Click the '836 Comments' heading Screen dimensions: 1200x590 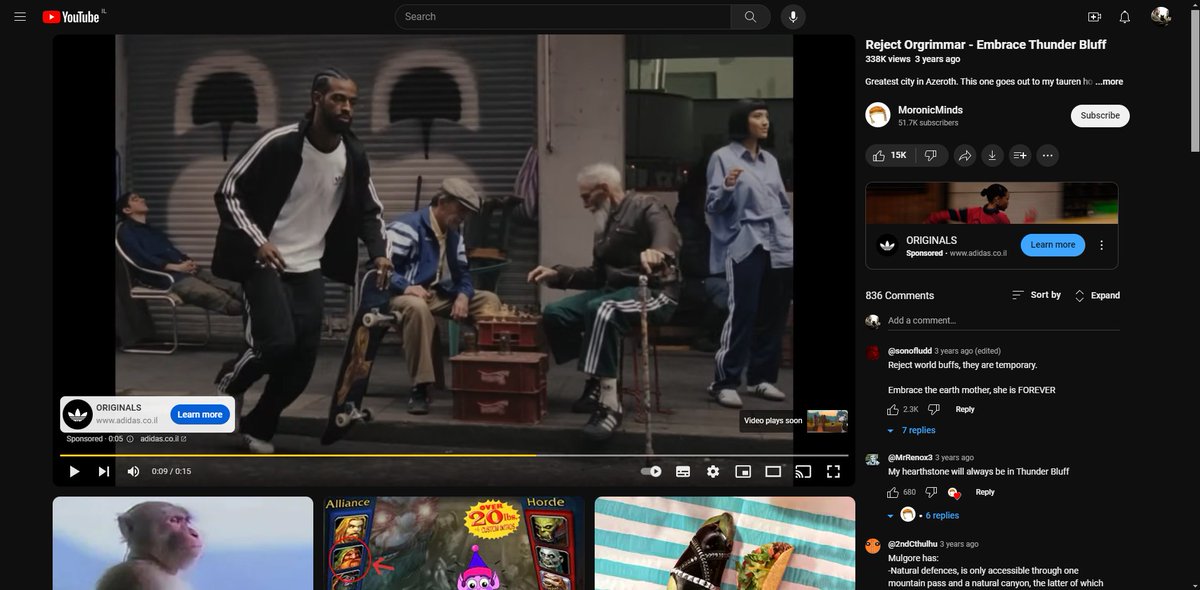(x=900, y=295)
